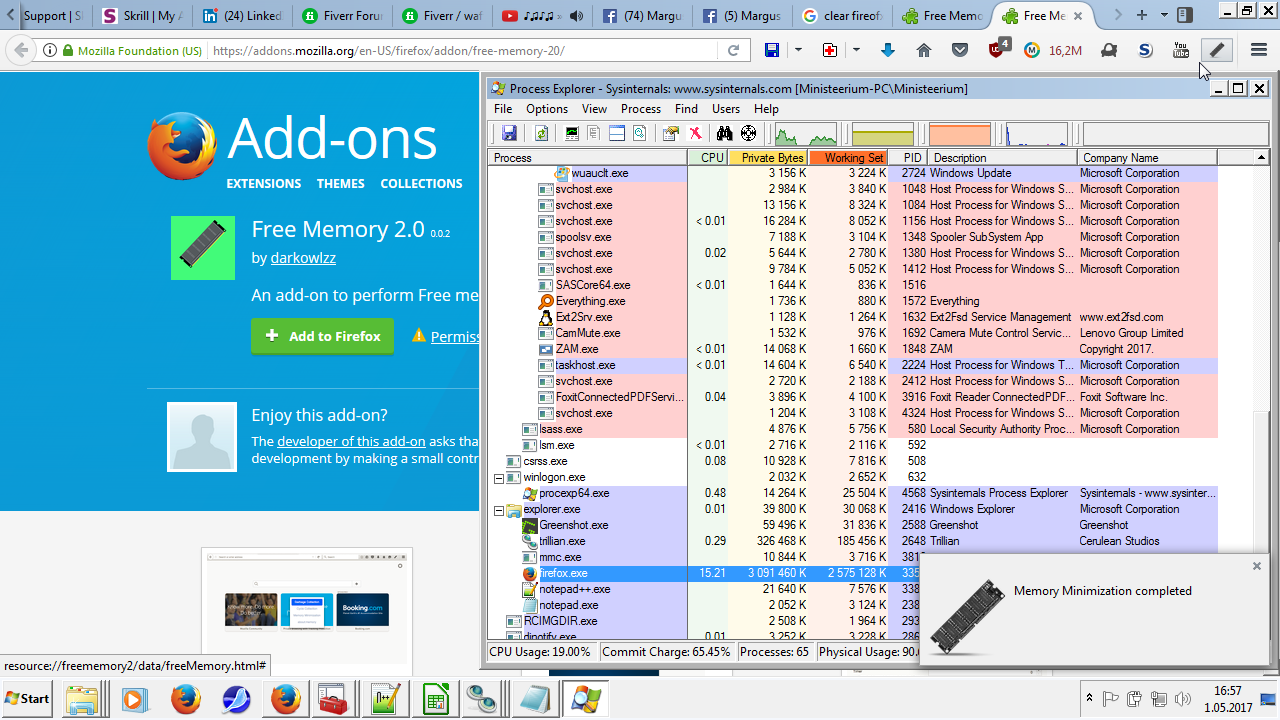
Task: Select the Greenshot.exe process row
Action: click(854, 525)
